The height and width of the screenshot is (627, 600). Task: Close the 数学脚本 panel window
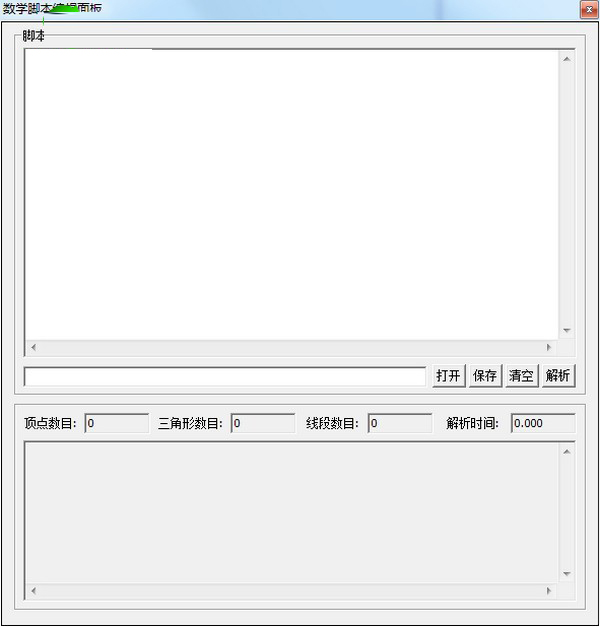coord(589,9)
